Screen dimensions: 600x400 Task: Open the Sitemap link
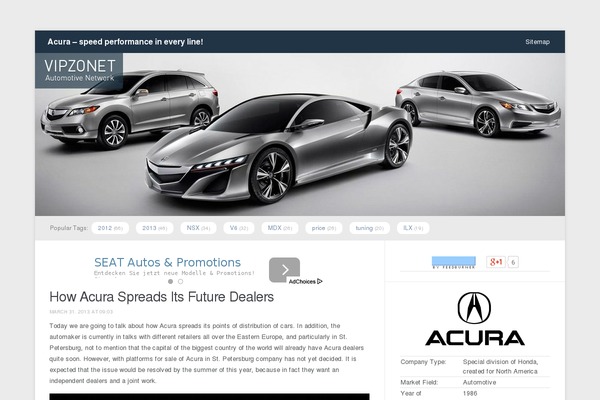point(537,42)
